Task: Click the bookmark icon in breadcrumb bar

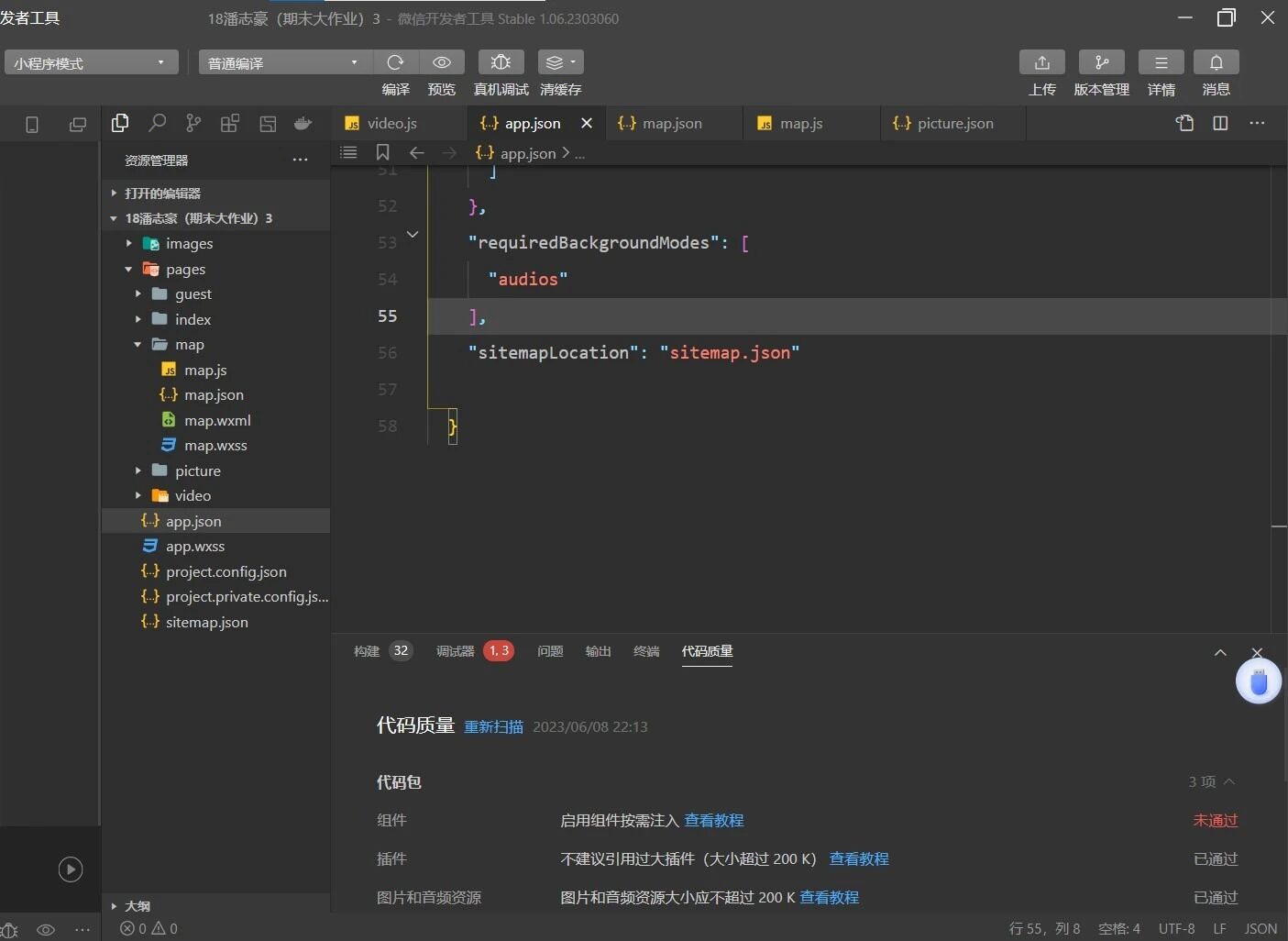Action: (383, 152)
